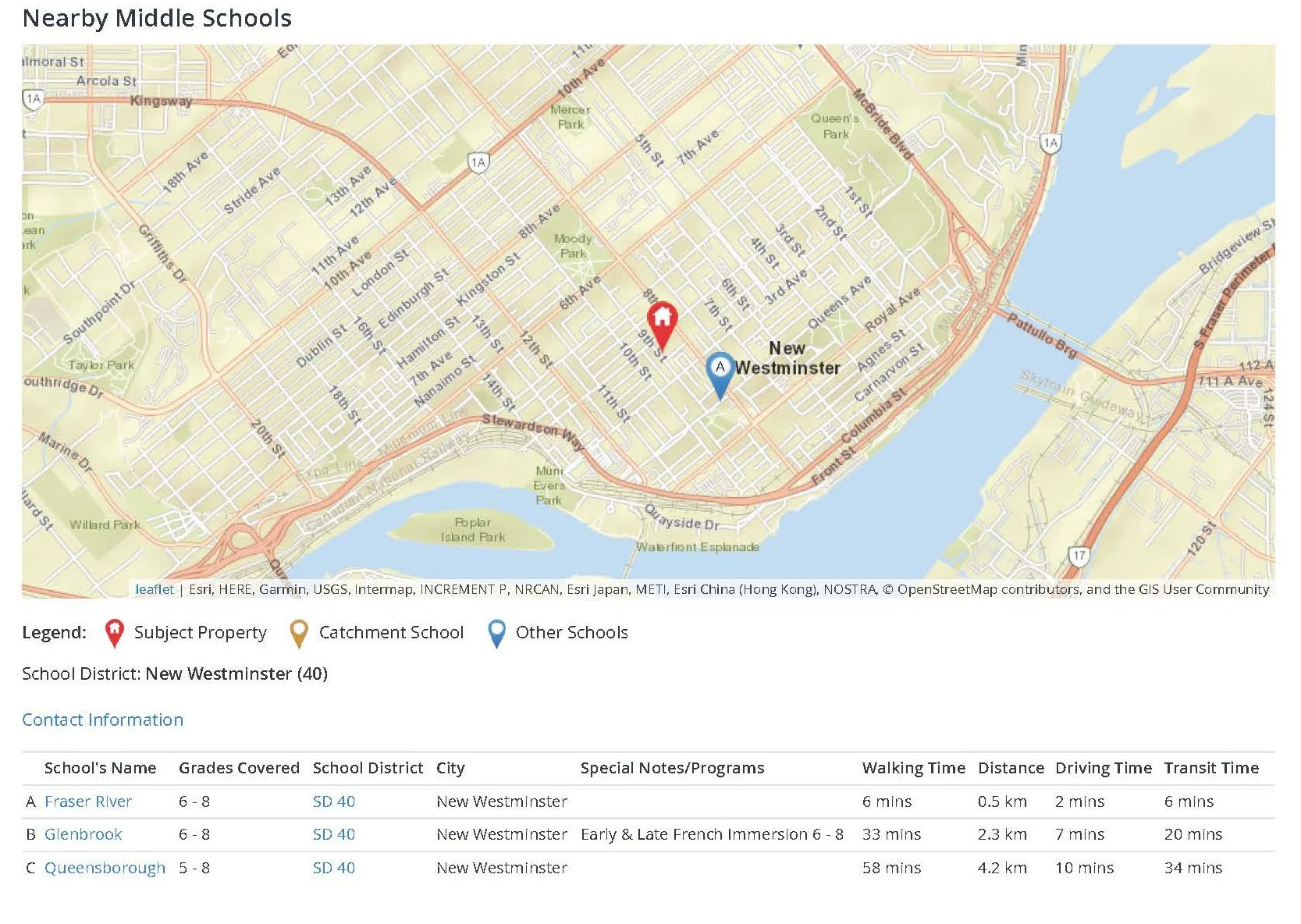Click the 'Kingsway' road label on map
The width and height of the screenshot is (1301, 924).
coord(161,101)
